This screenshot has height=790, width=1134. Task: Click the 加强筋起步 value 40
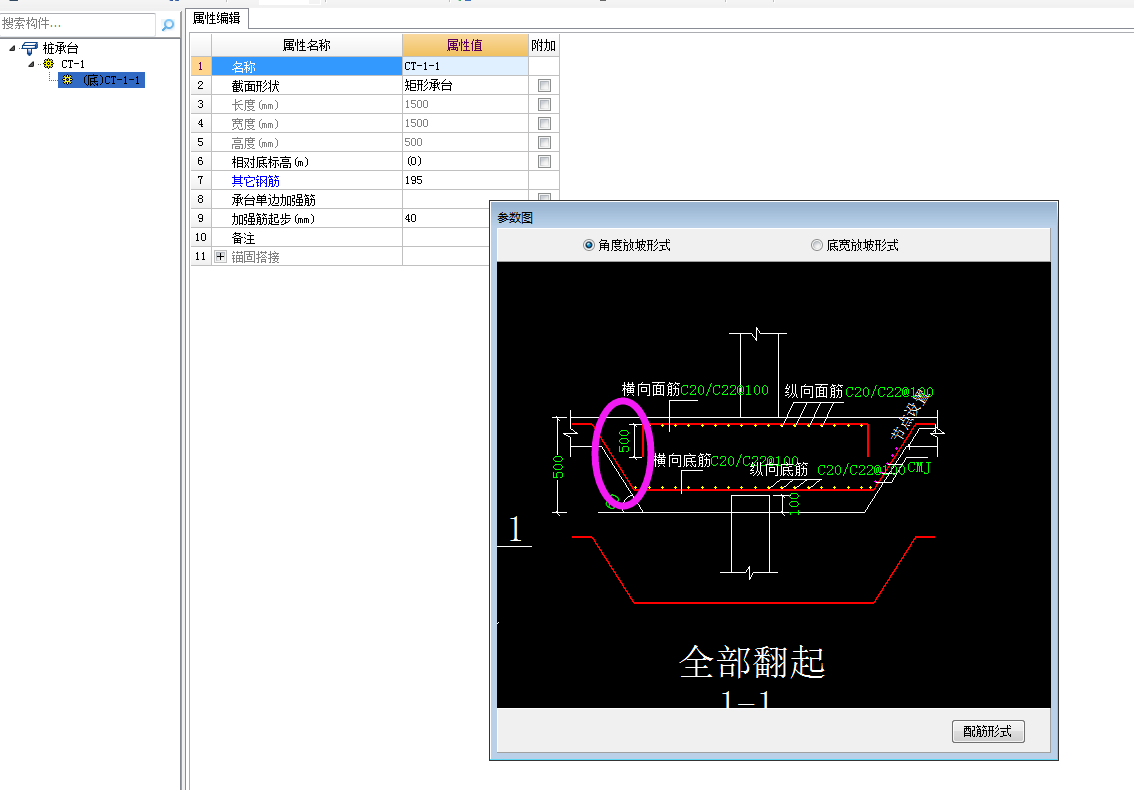click(x=446, y=218)
